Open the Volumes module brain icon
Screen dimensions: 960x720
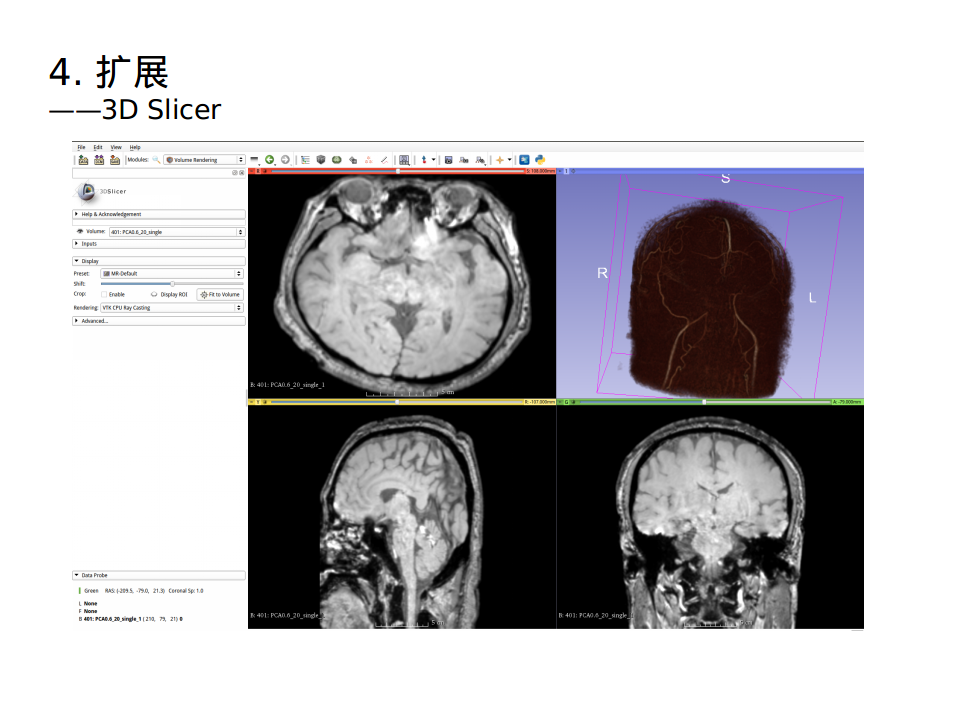coord(337,160)
